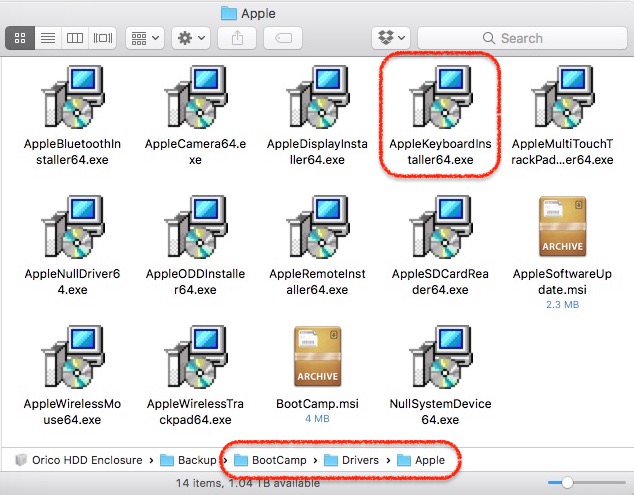Click the Apple folder icon in title bar
The image size is (634, 495).
point(229,13)
